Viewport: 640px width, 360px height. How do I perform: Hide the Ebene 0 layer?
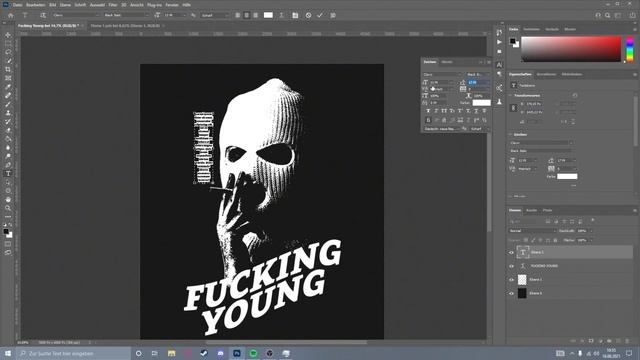(511, 293)
